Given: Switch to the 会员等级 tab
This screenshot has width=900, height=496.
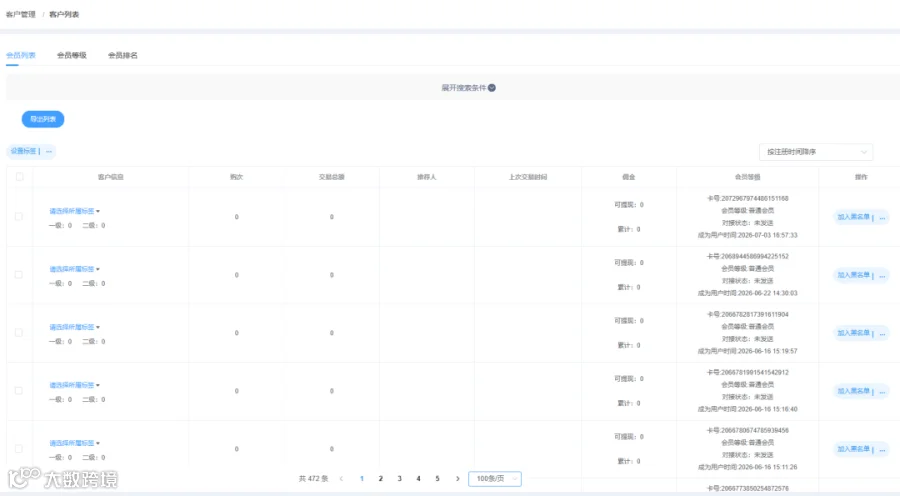Looking at the screenshot, I should pyautogui.click(x=72, y=55).
